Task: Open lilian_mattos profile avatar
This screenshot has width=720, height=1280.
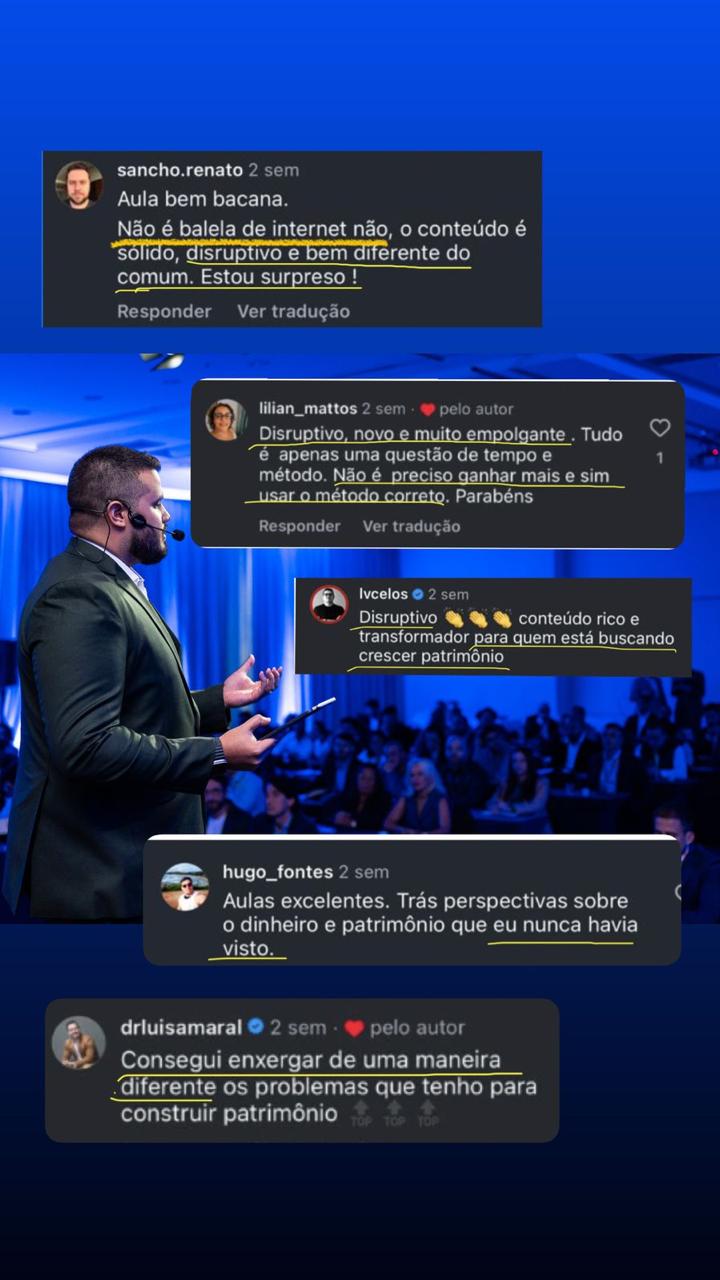Action: tap(226, 420)
